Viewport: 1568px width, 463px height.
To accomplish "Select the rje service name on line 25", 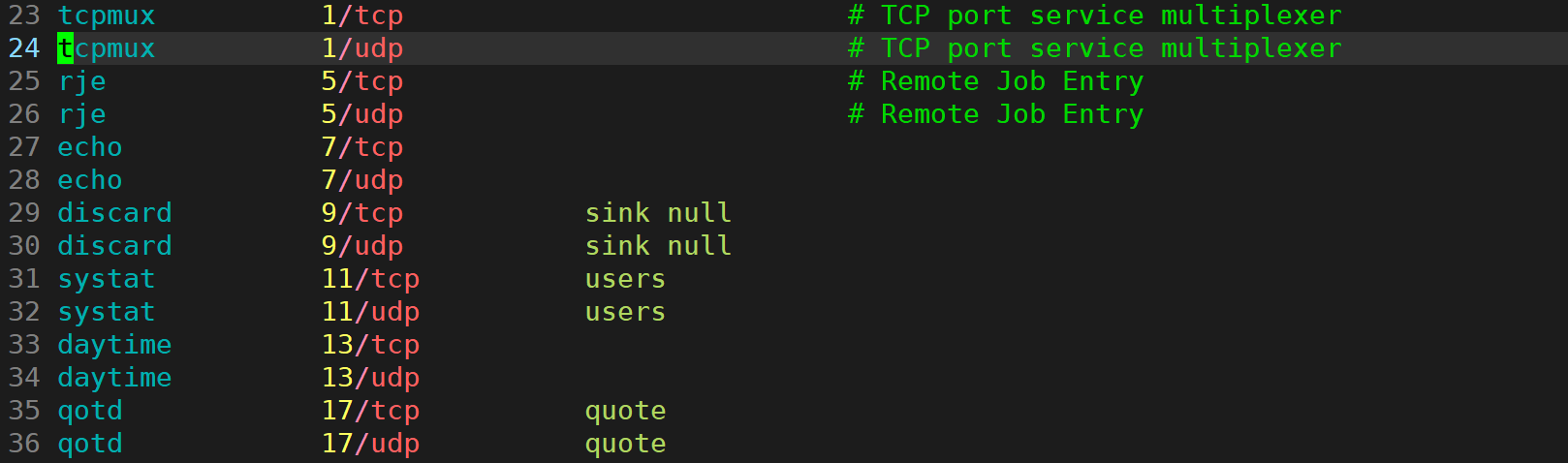I will tap(82, 81).
